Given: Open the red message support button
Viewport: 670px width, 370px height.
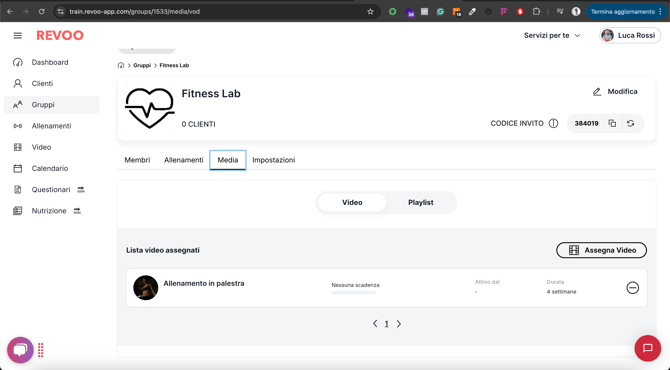Looking at the screenshot, I should point(648,348).
